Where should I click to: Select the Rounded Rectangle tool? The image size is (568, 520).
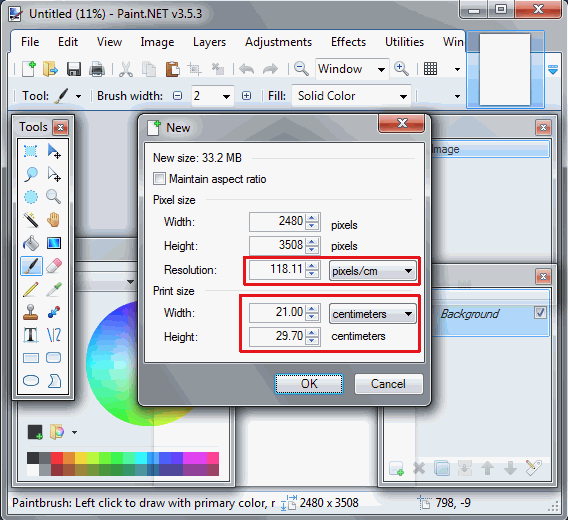point(54,358)
